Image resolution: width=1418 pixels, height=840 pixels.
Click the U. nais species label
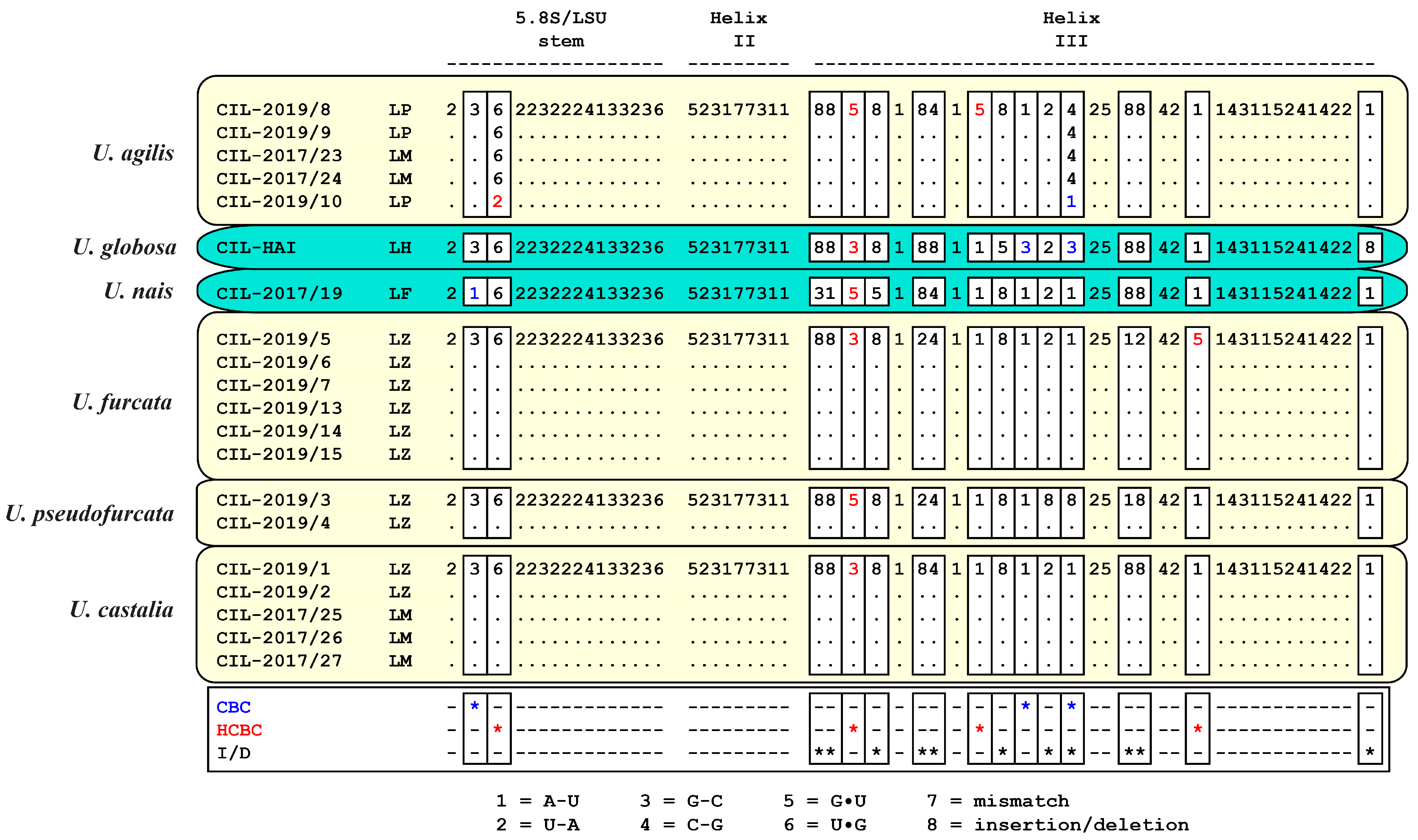point(138,291)
